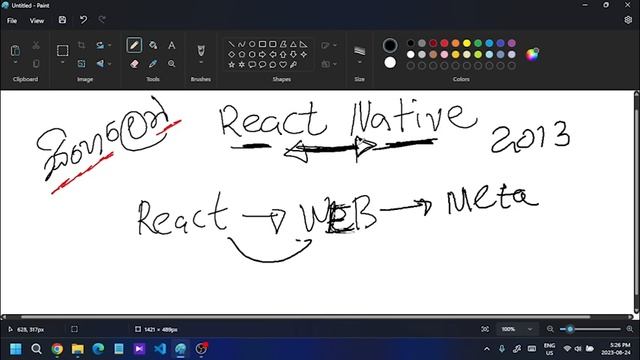Open Visual Studio Code from taskbar

click(160, 349)
